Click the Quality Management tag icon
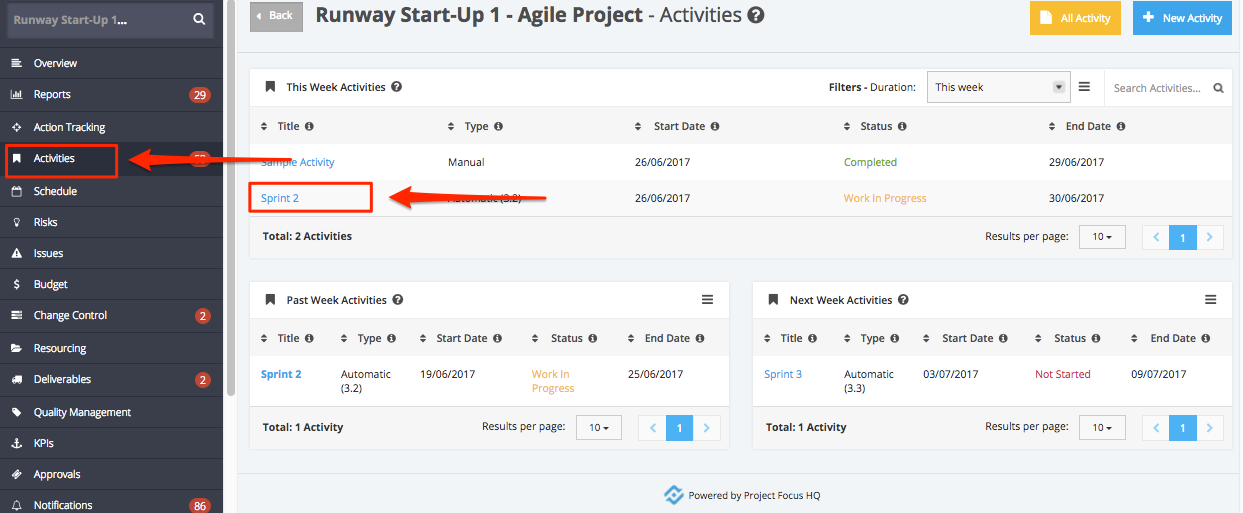Viewport: 1243px width, 513px height. click(x=16, y=412)
